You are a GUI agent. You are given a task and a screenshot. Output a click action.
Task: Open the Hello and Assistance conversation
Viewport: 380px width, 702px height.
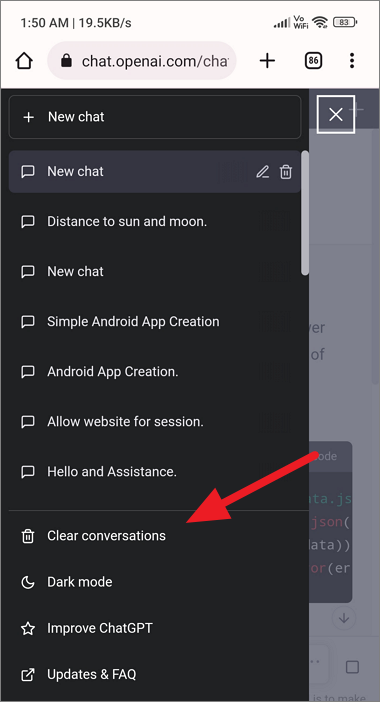[155, 471]
